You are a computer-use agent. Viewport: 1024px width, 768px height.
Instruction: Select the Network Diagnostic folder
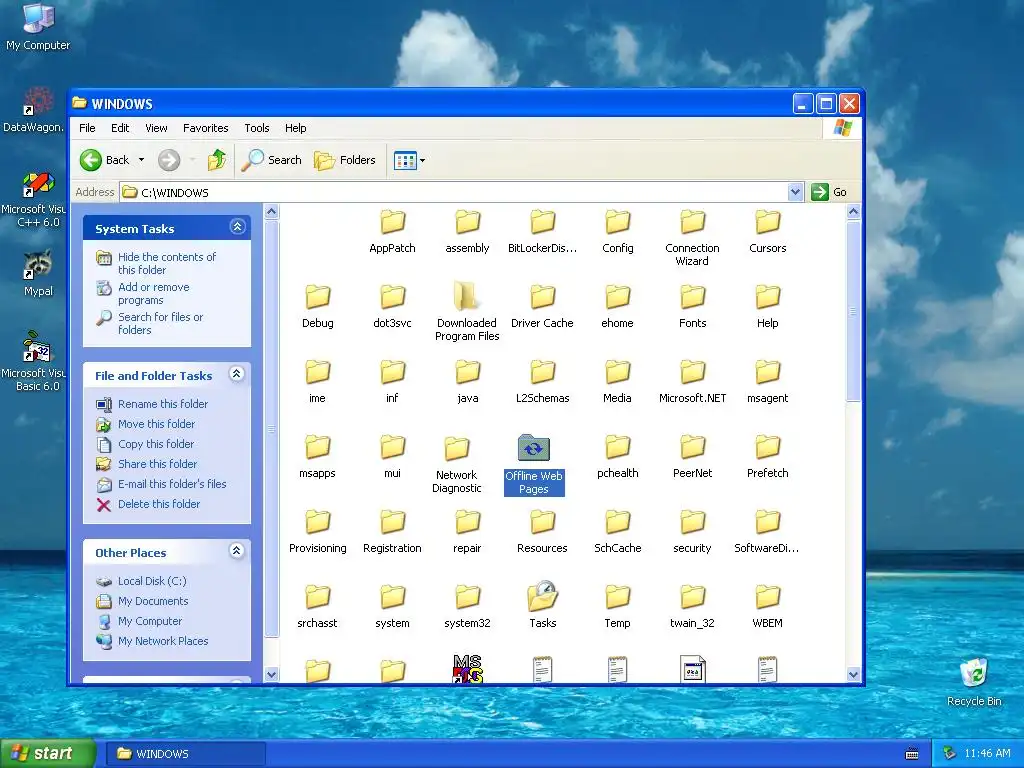coord(456,464)
